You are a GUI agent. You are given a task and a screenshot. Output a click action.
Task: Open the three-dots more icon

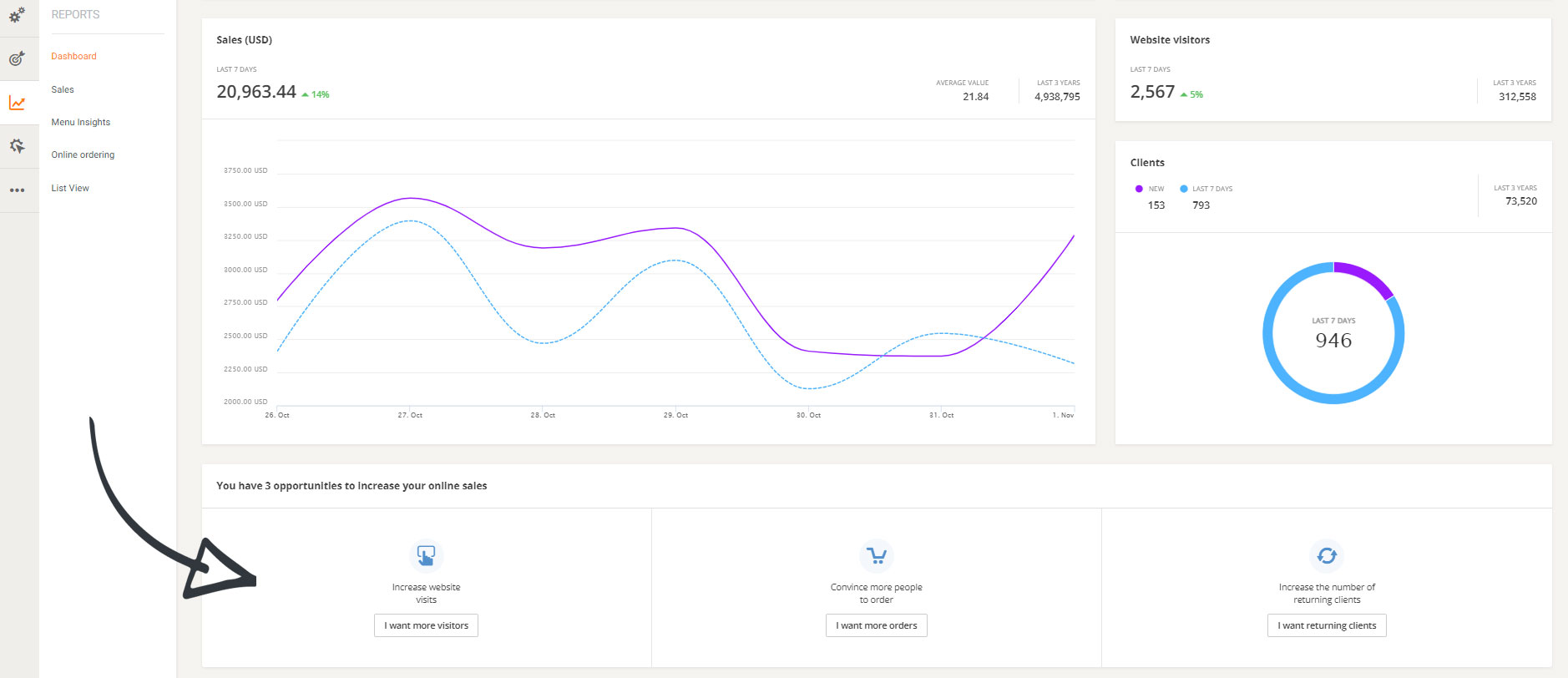[17, 190]
